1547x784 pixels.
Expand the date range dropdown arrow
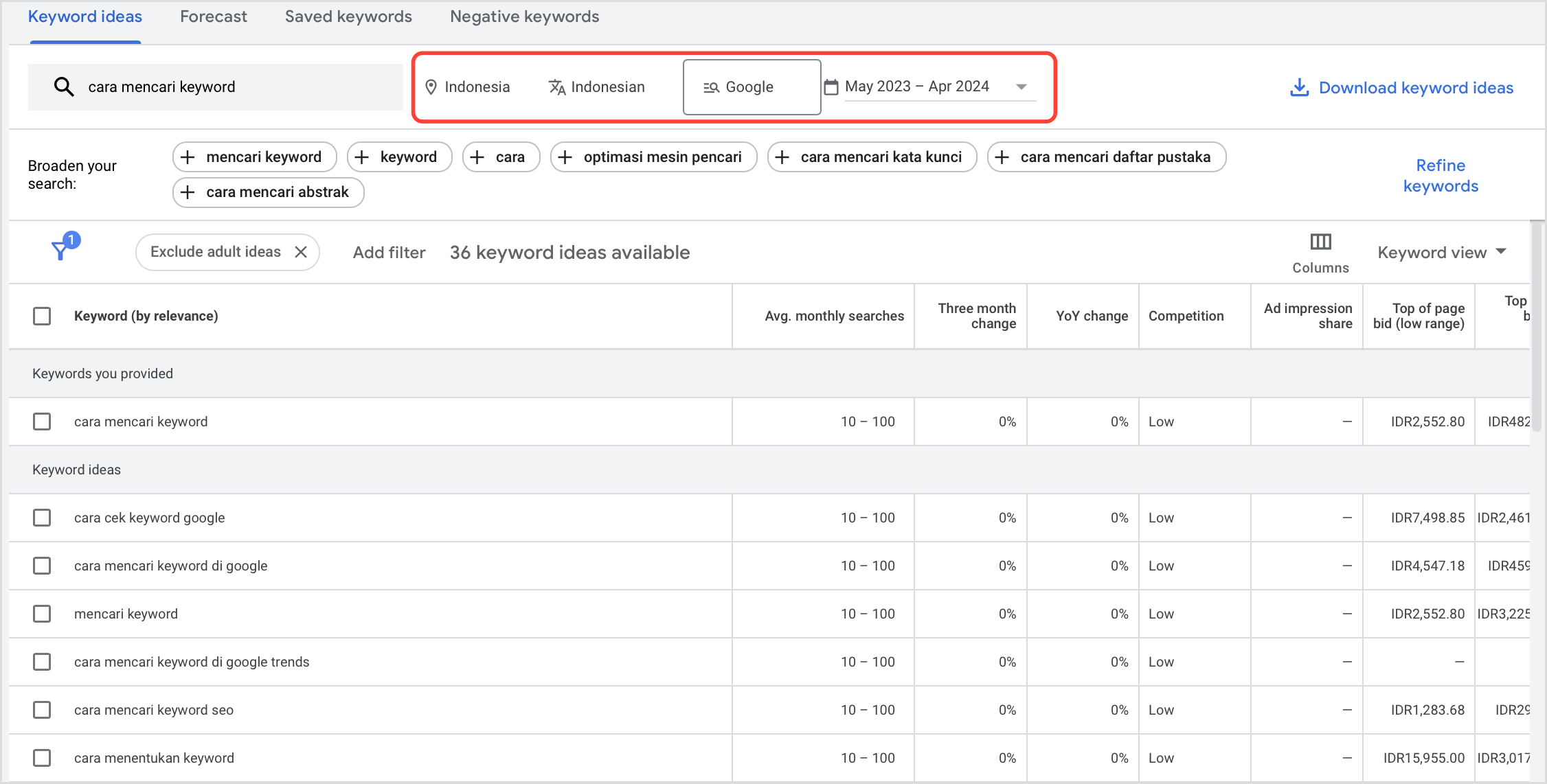[x=1021, y=87]
